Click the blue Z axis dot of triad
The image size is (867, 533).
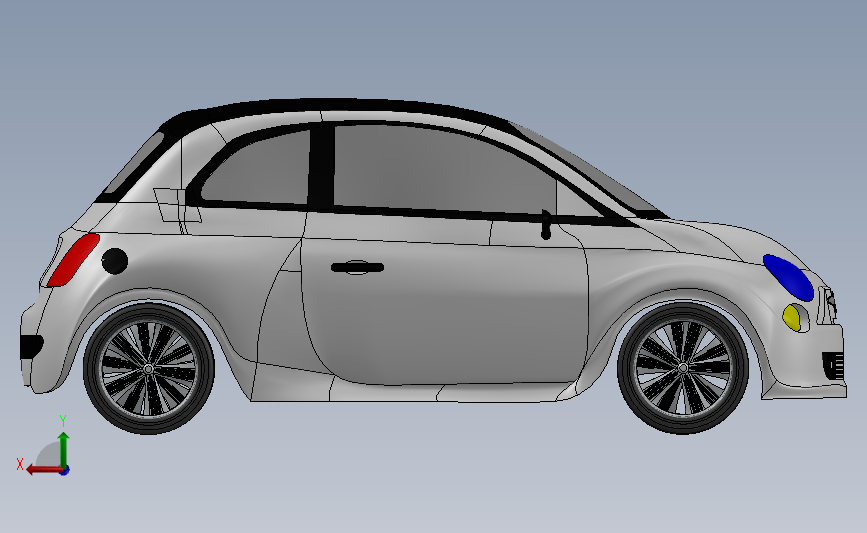pos(65,471)
